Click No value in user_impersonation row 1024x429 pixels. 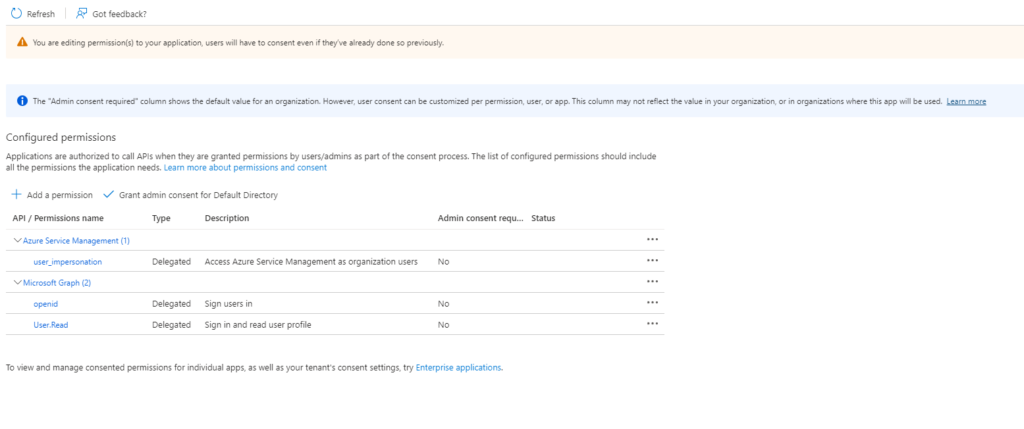click(x=443, y=262)
